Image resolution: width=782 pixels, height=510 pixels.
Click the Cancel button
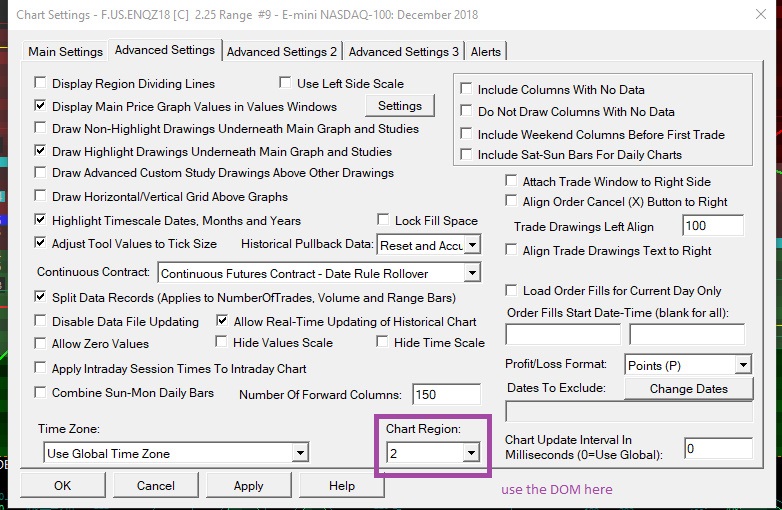tap(156, 485)
